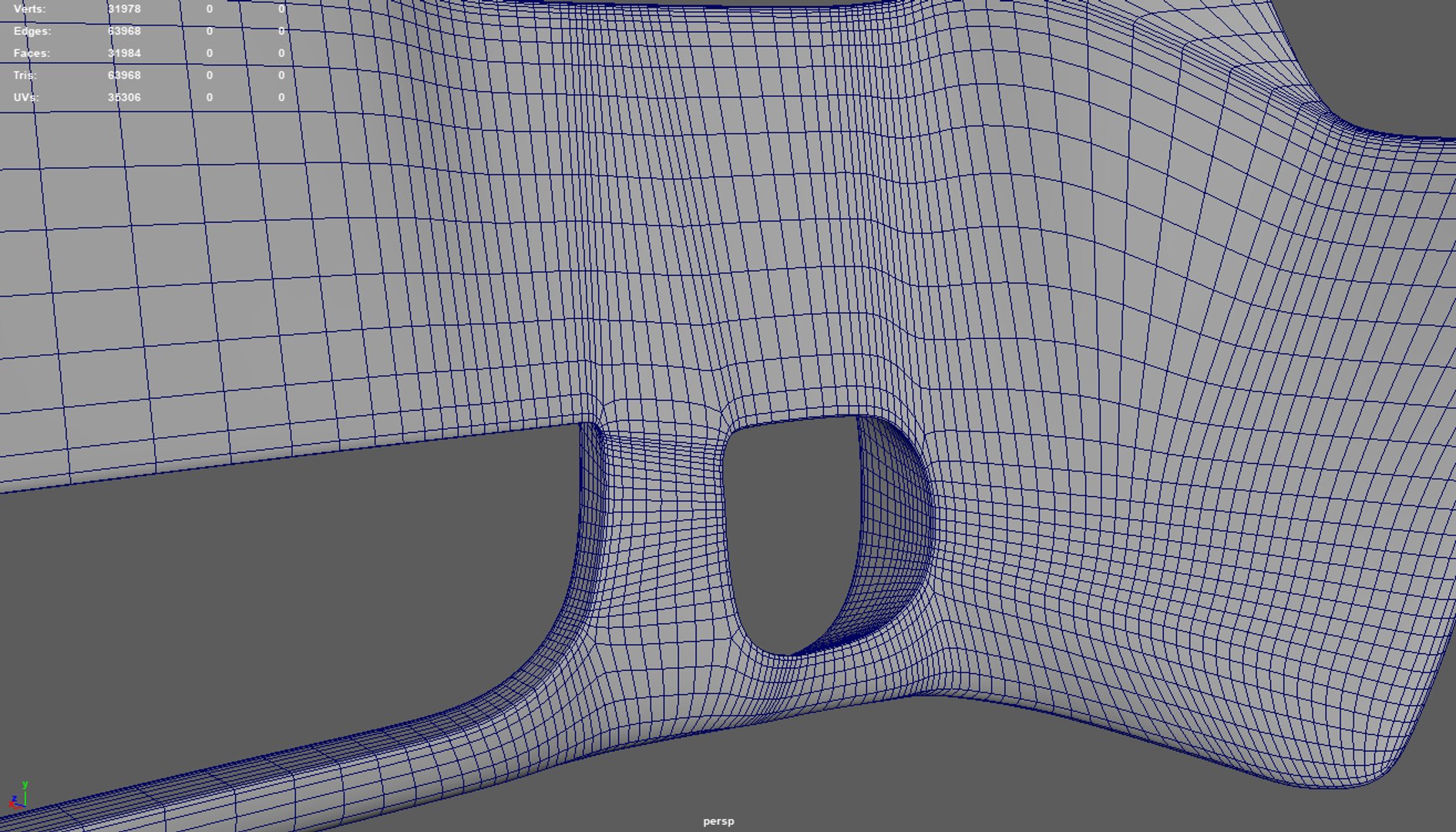Click the XYZ axis orientation gizmo
This screenshot has height=832, width=1456.
(18, 794)
